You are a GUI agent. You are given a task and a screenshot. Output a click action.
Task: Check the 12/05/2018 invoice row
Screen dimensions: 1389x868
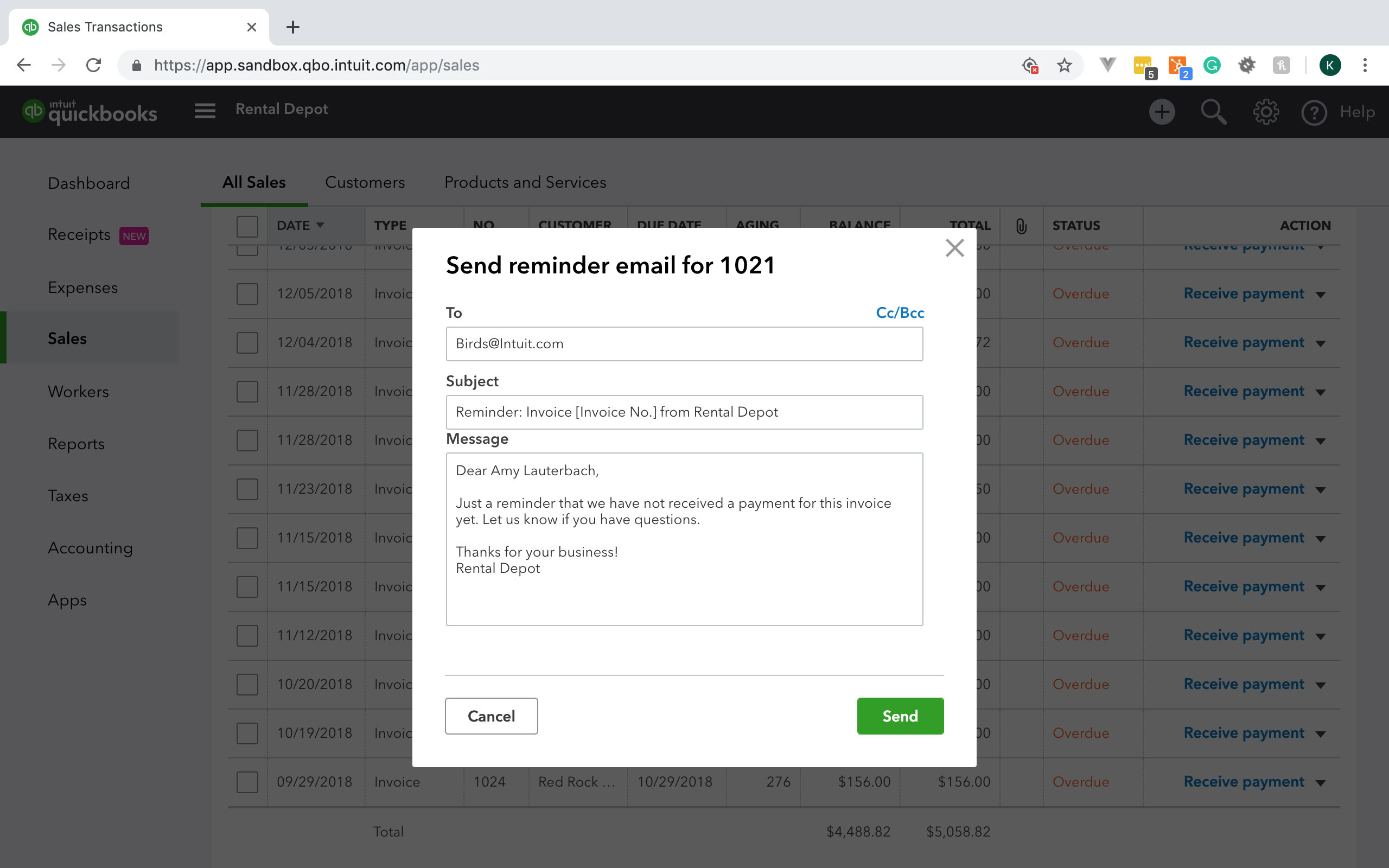click(247, 294)
